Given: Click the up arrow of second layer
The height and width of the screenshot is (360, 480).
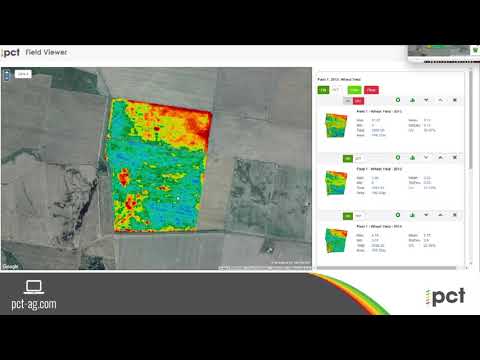Looking at the screenshot, I should [440, 157].
